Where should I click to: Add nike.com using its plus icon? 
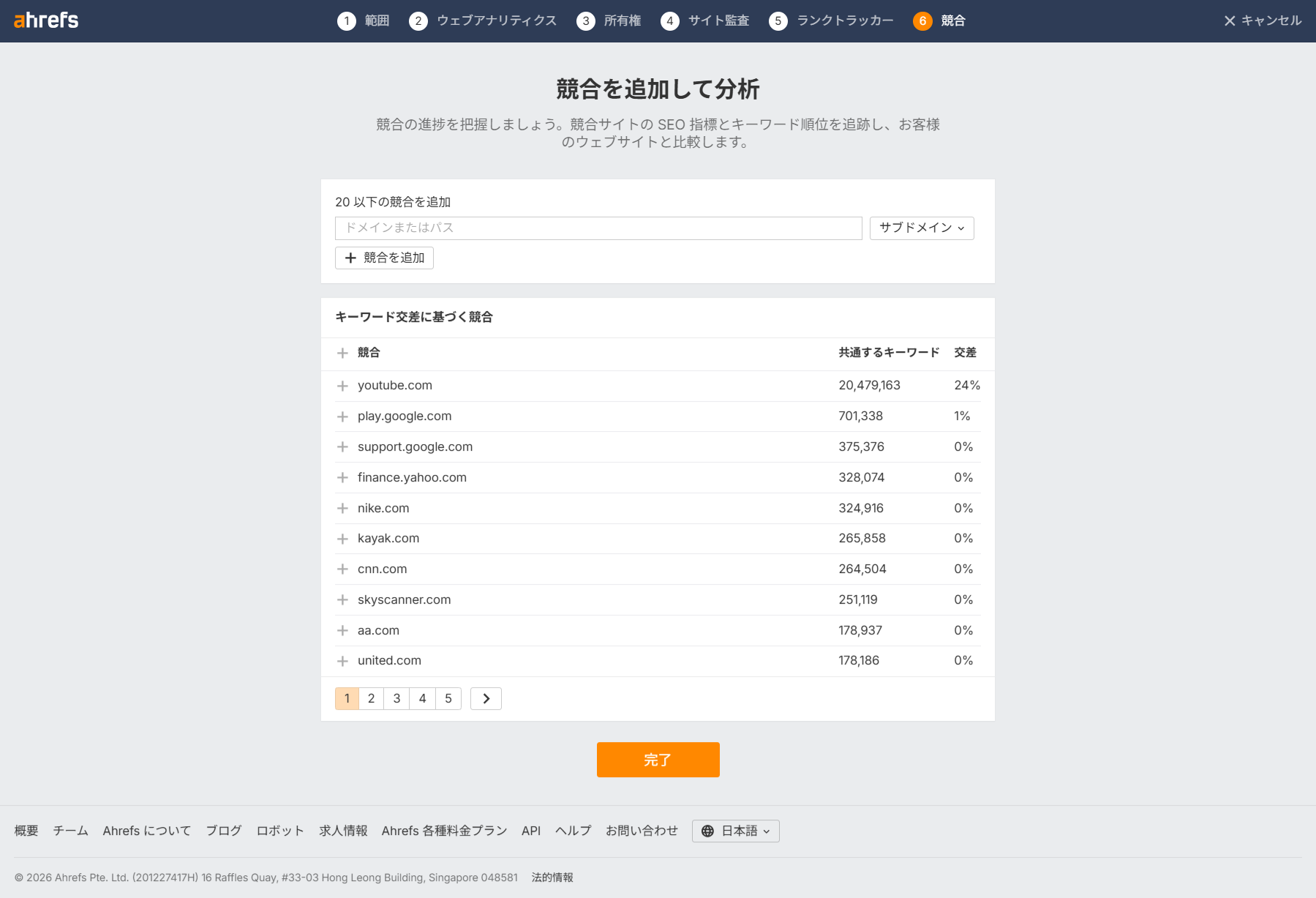tap(342, 508)
